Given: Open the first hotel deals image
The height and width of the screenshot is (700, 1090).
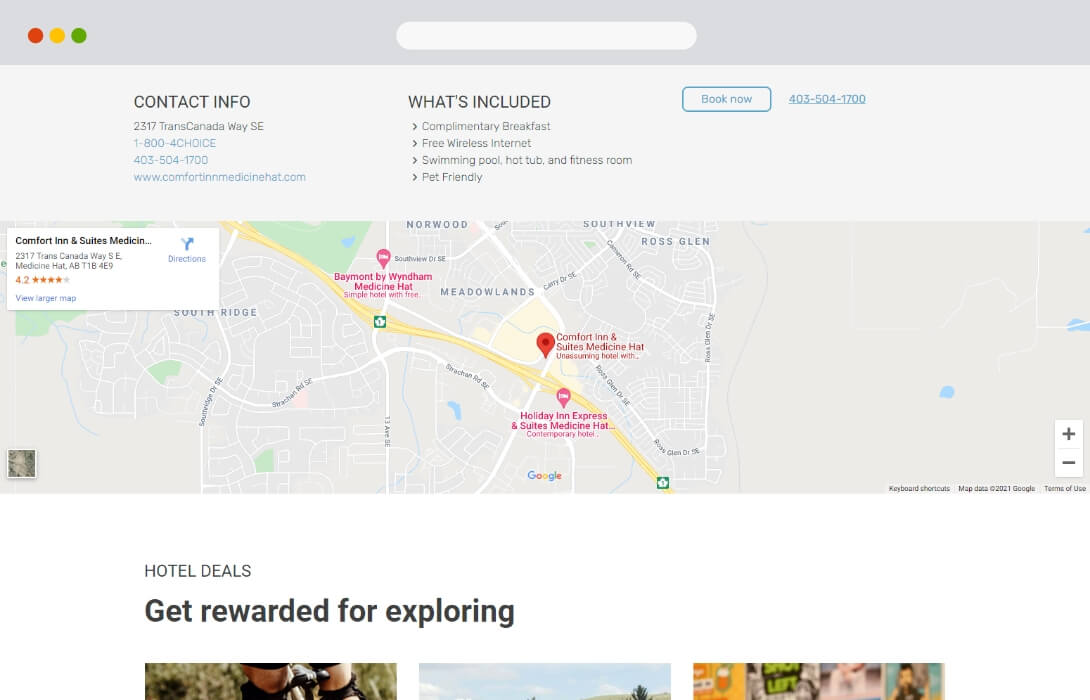Looking at the screenshot, I should tap(270, 681).
